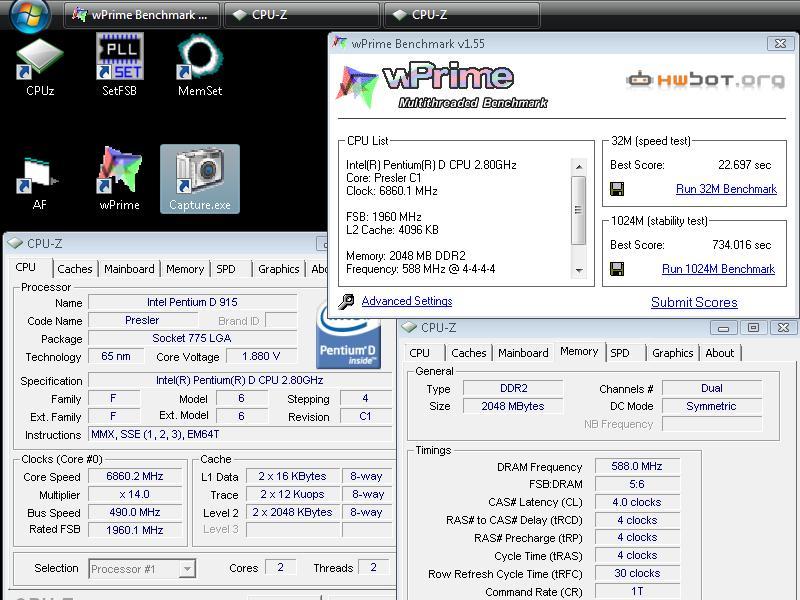Open Caches tab in right CPU-Z window

click(x=468, y=353)
